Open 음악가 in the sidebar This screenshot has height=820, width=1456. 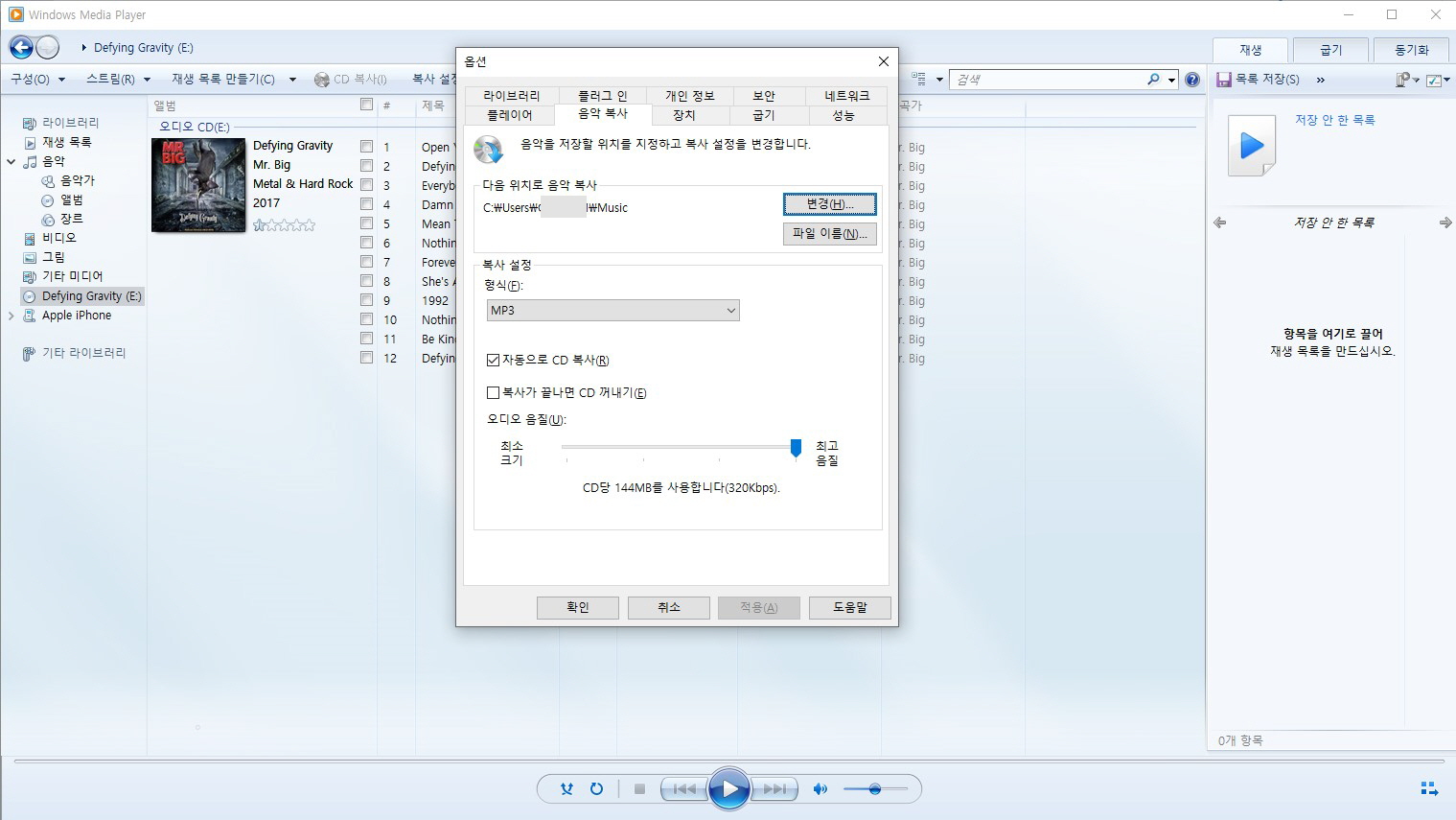pyautogui.click(x=78, y=180)
